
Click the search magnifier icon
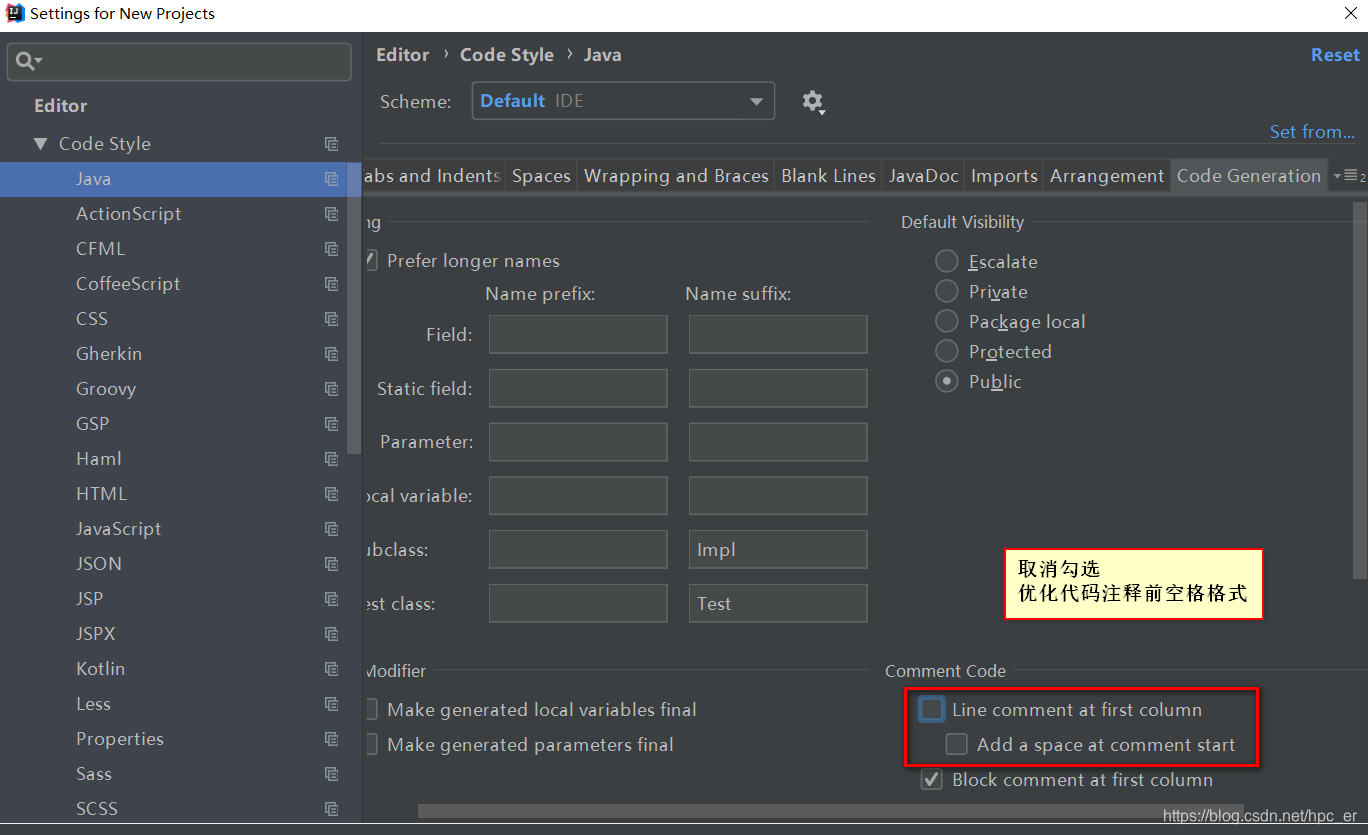pyautogui.click(x=28, y=62)
